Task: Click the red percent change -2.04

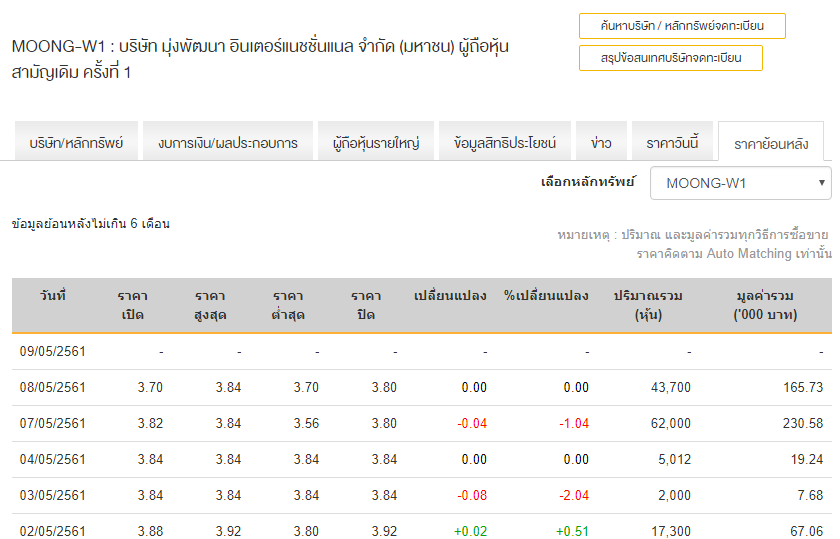Action: pyautogui.click(x=574, y=495)
